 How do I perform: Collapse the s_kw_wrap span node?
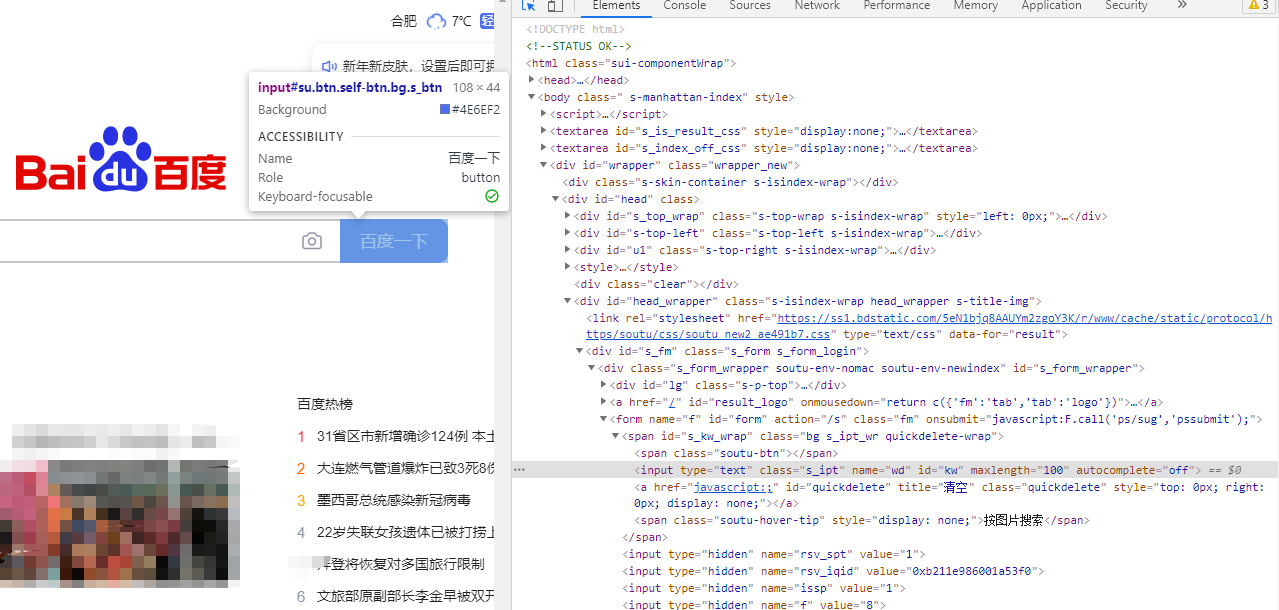click(616, 436)
